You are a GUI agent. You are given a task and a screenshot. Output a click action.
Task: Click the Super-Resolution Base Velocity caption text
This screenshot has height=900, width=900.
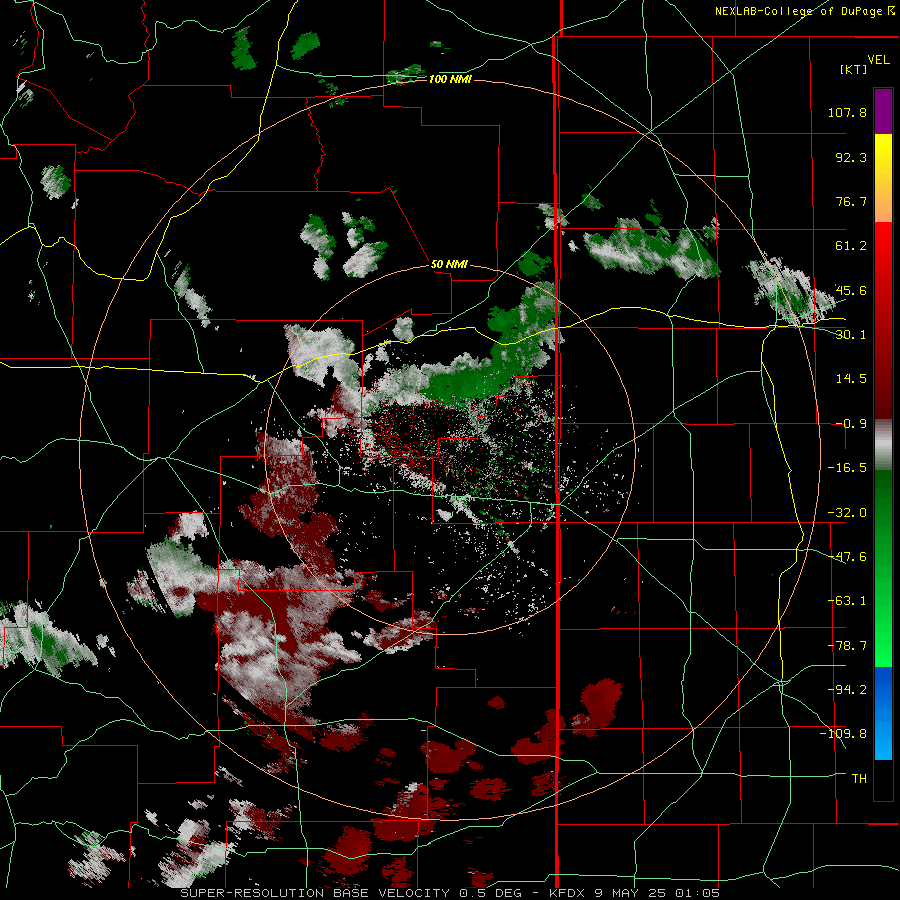[x=449, y=893]
